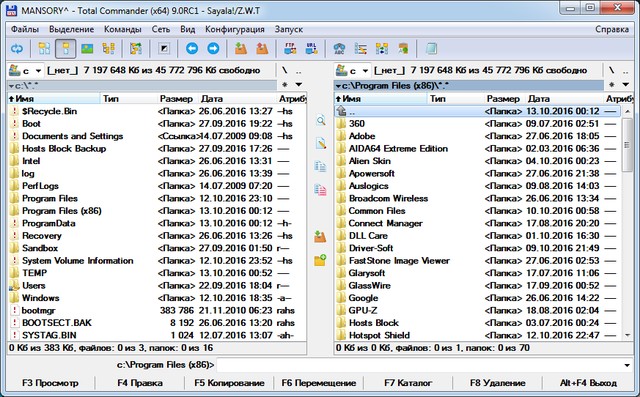Create new folder via middle bar icon
640x397 pixels.
[320, 260]
